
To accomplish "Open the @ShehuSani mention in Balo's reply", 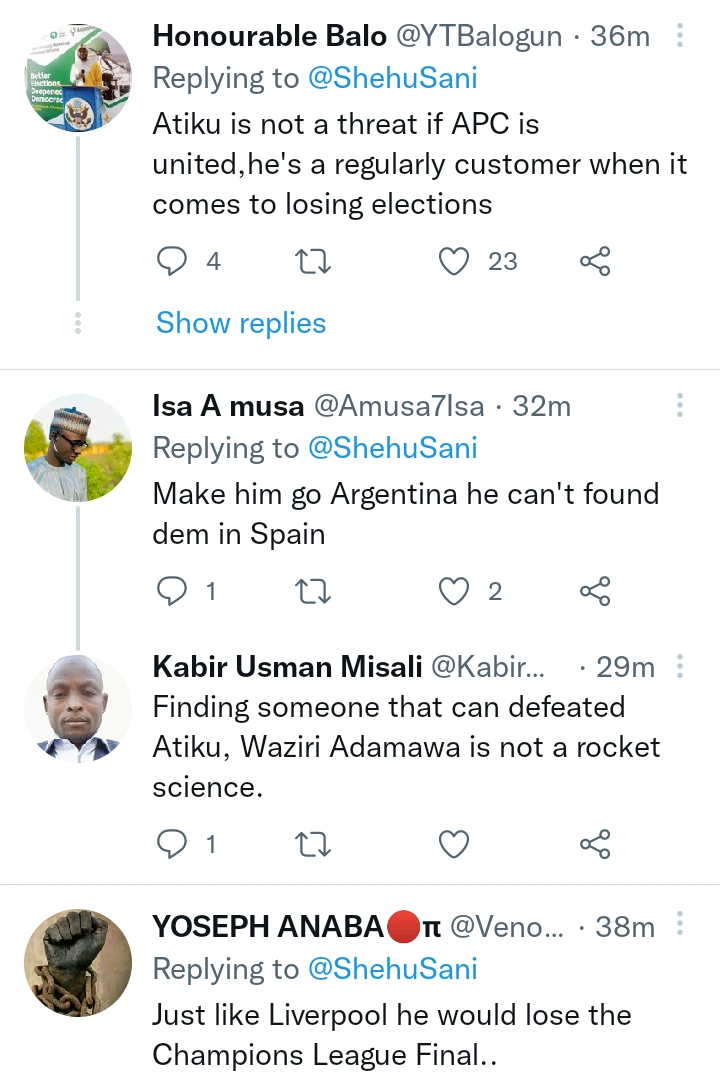I will click(392, 80).
